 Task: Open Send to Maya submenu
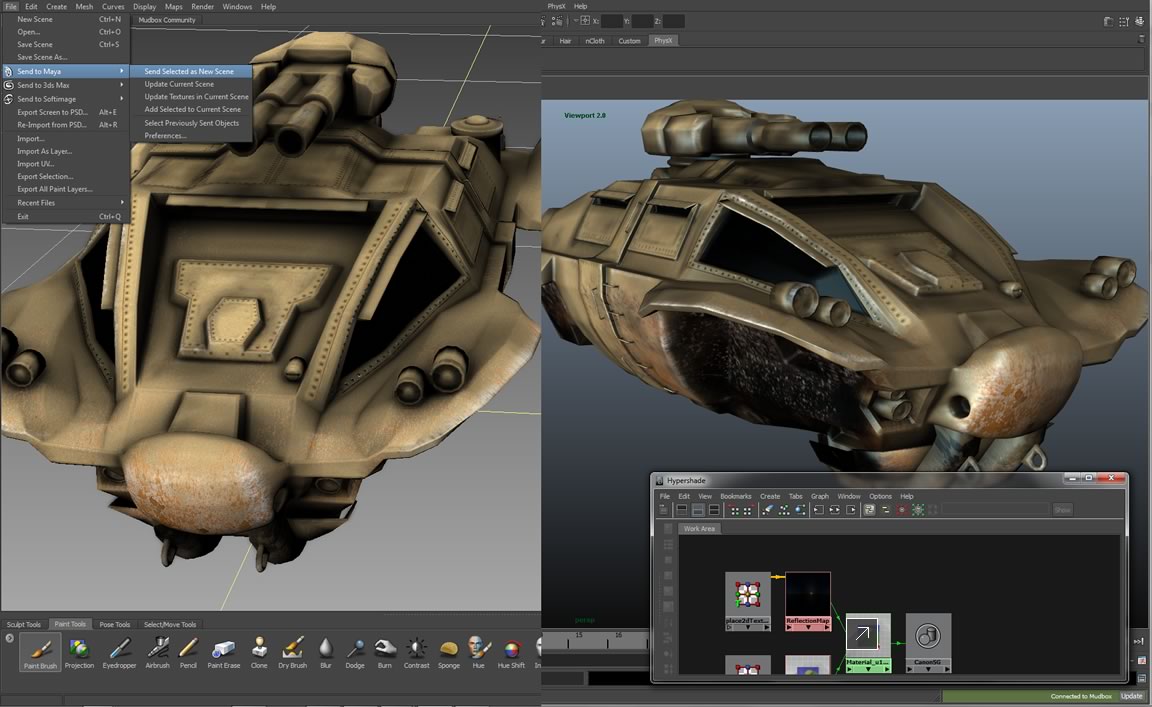tap(65, 71)
